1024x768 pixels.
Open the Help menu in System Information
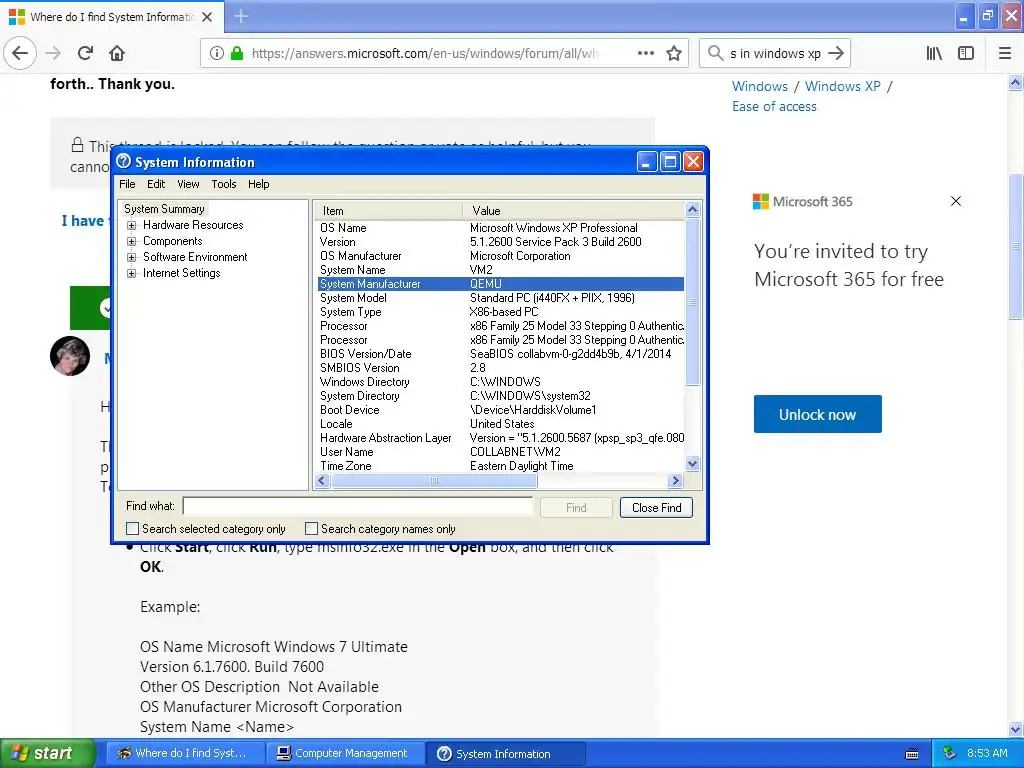(258, 184)
